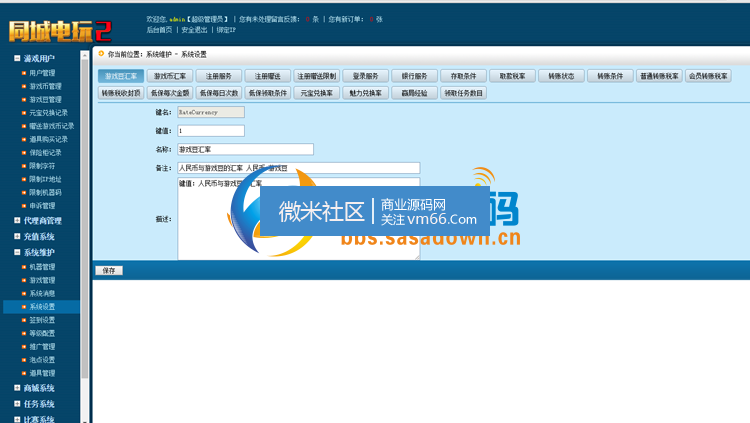Switch to the 赢局经验 tab
Image resolution: width=750 pixels, height=423 pixels.
click(x=414, y=93)
